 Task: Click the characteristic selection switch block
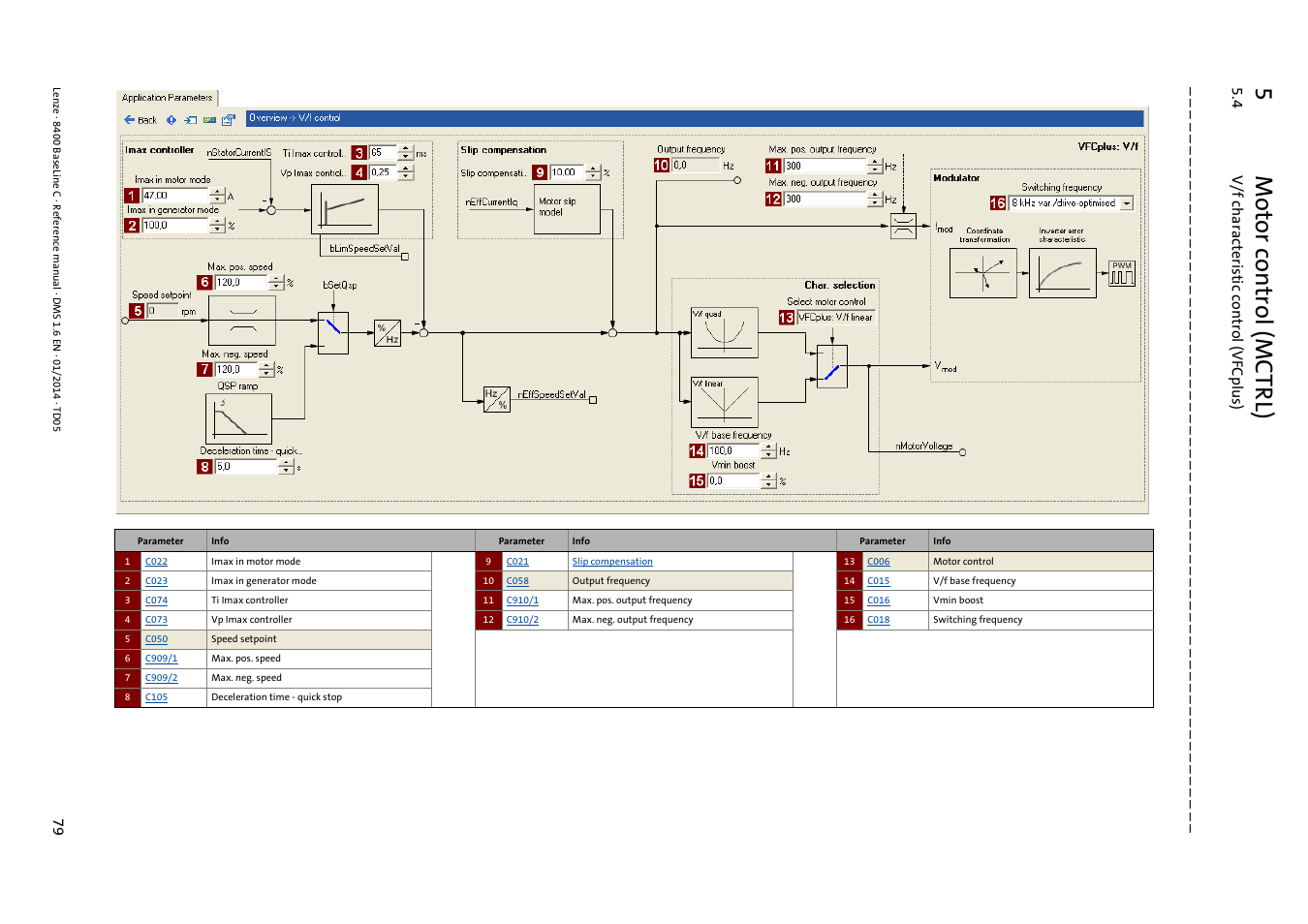pyautogui.click(x=832, y=366)
